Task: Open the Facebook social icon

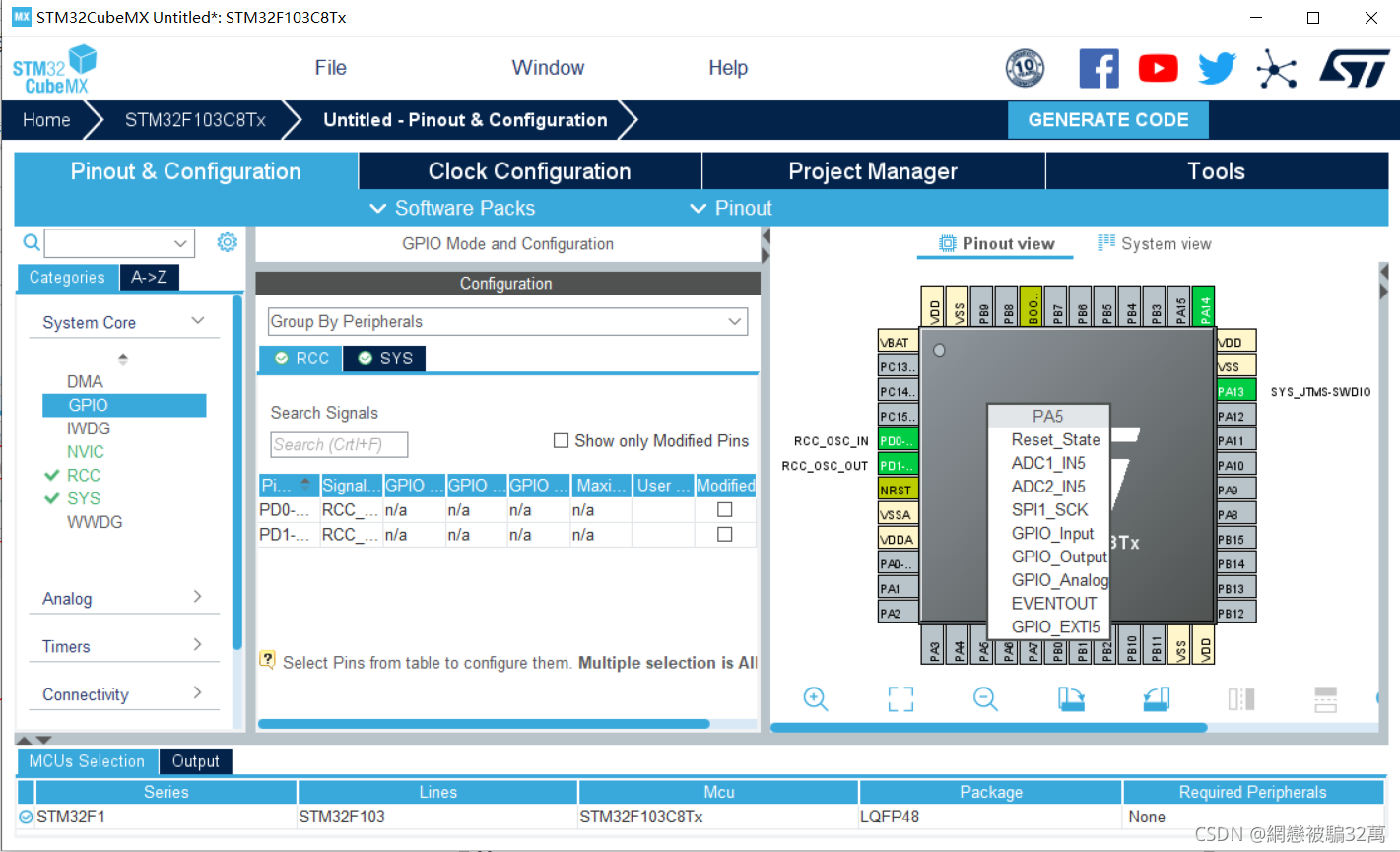Action: [1099, 68]
